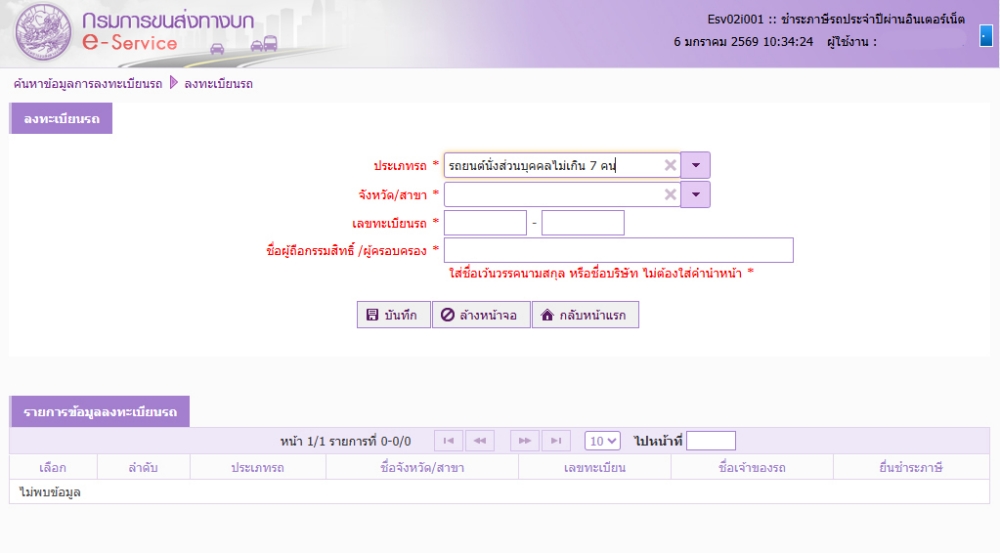Screen dimensions: 1000x553
Task: Click the เลขทะเบียน column header
Action: (x=594, y=468)
